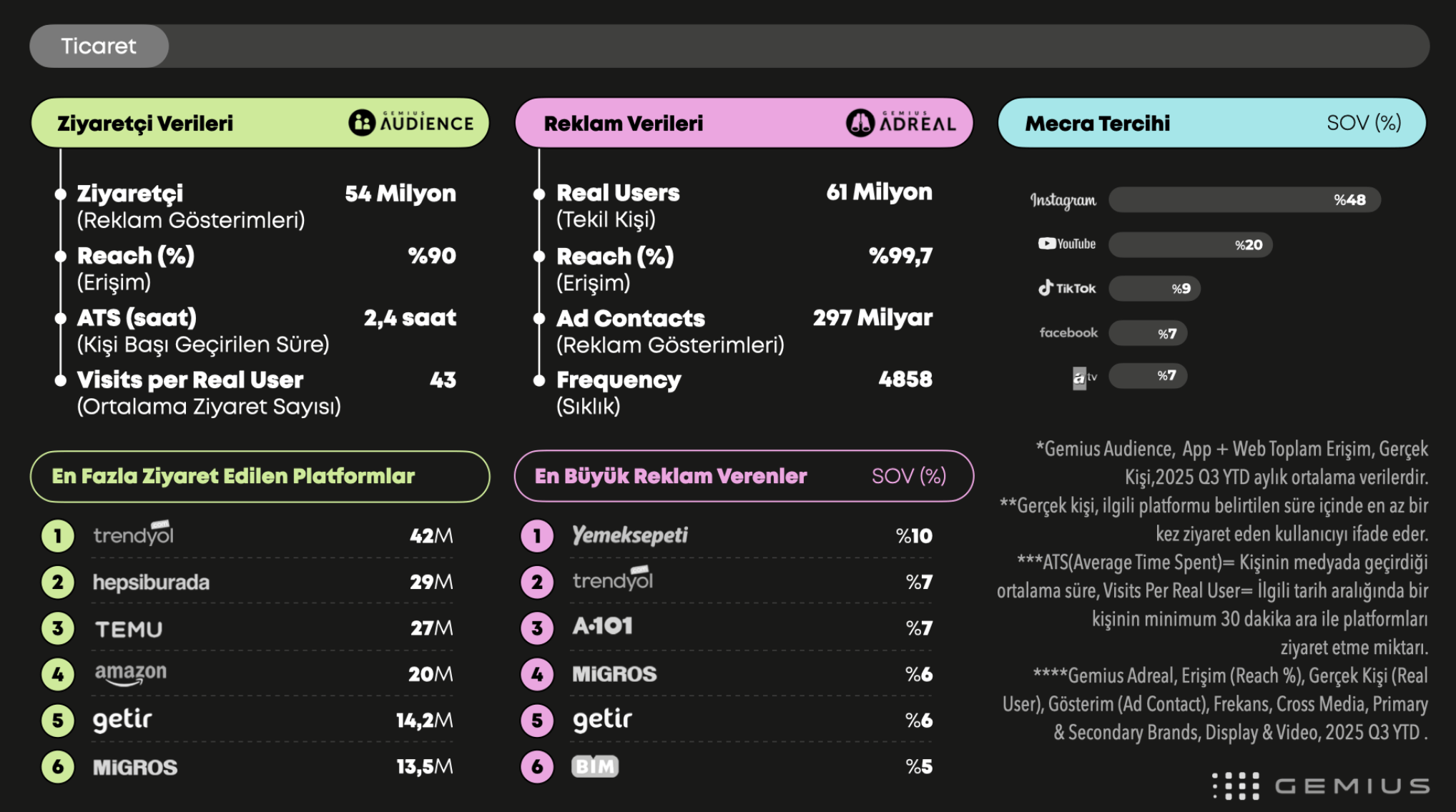Image resolution: width=1456 pixels, height=812 pixels.
Task: Click the YouTube %20 share bar
Action: coord(1190,244)
